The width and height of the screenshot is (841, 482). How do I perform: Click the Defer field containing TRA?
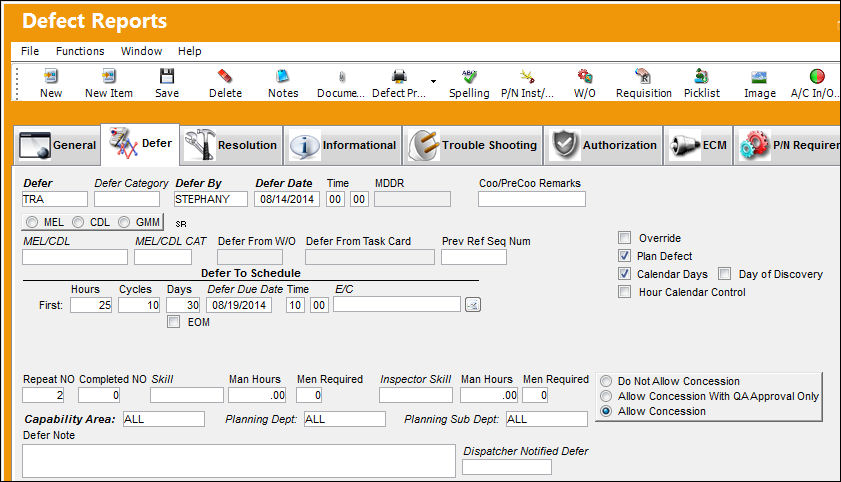pos(55,199)
